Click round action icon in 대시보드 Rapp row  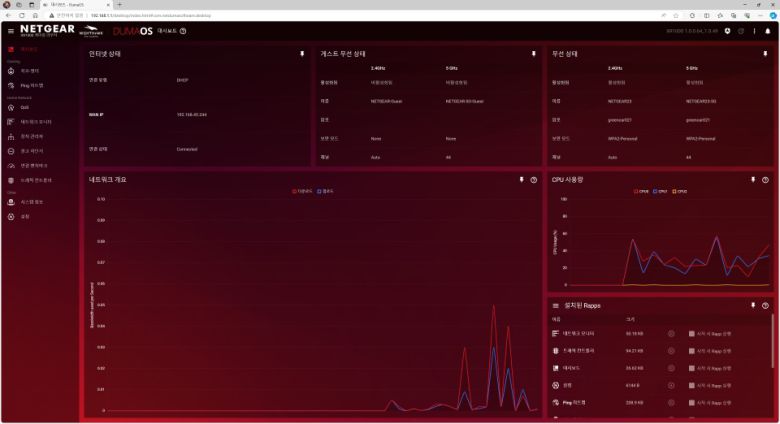coord(671,367)
